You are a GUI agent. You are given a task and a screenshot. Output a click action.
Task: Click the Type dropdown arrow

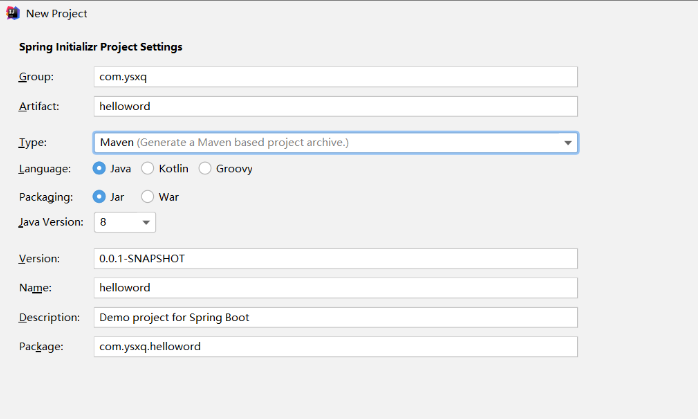click(x=568, y=143)
